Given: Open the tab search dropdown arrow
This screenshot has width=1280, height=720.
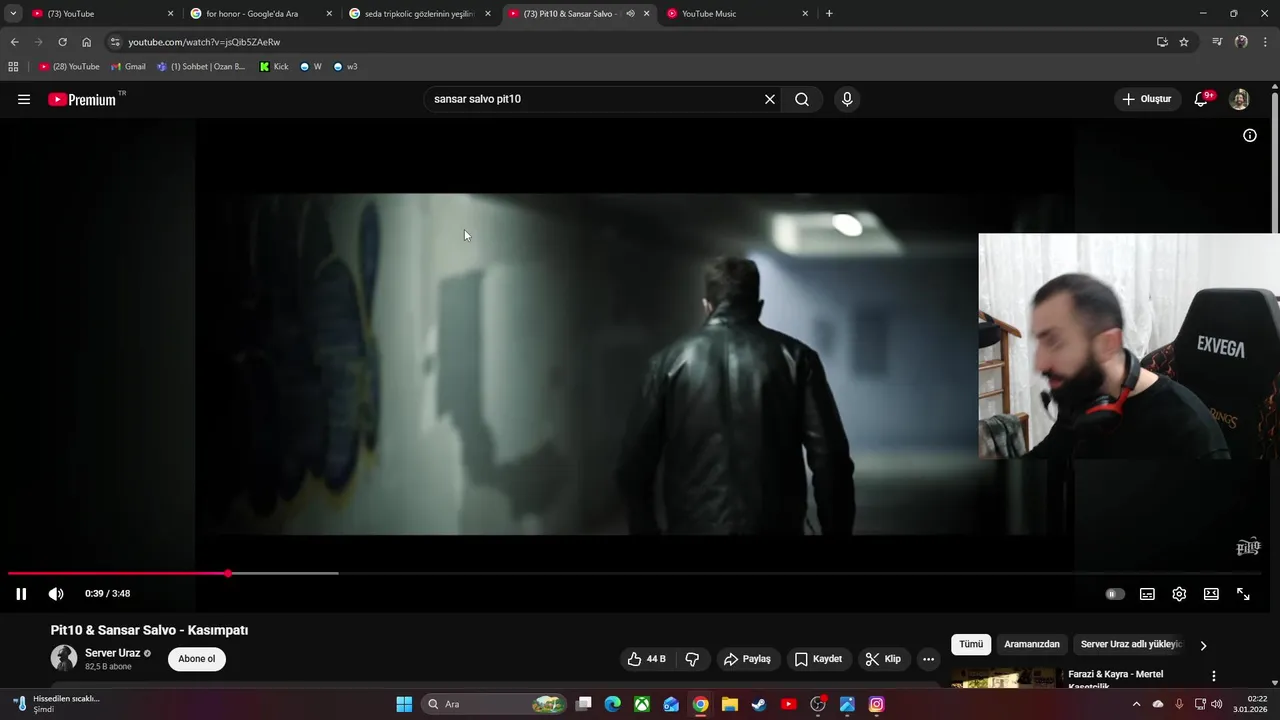Looking at the screenshot, I should [13, 14].
